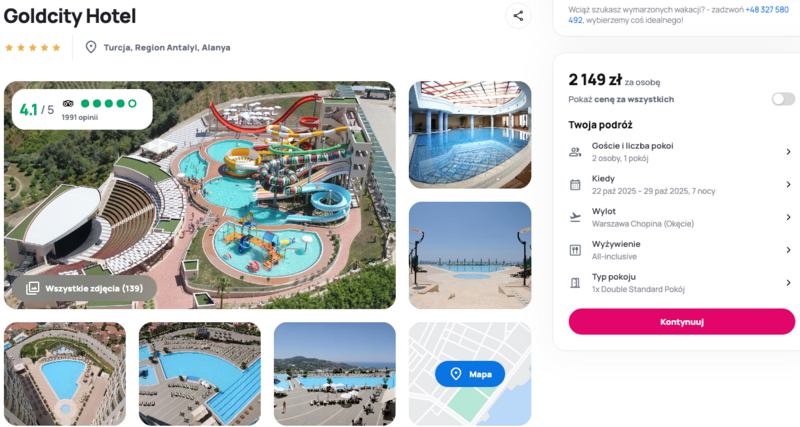
Task: Open the Wyżywienie All-inclusive options chevron
Action: [788, 250]
